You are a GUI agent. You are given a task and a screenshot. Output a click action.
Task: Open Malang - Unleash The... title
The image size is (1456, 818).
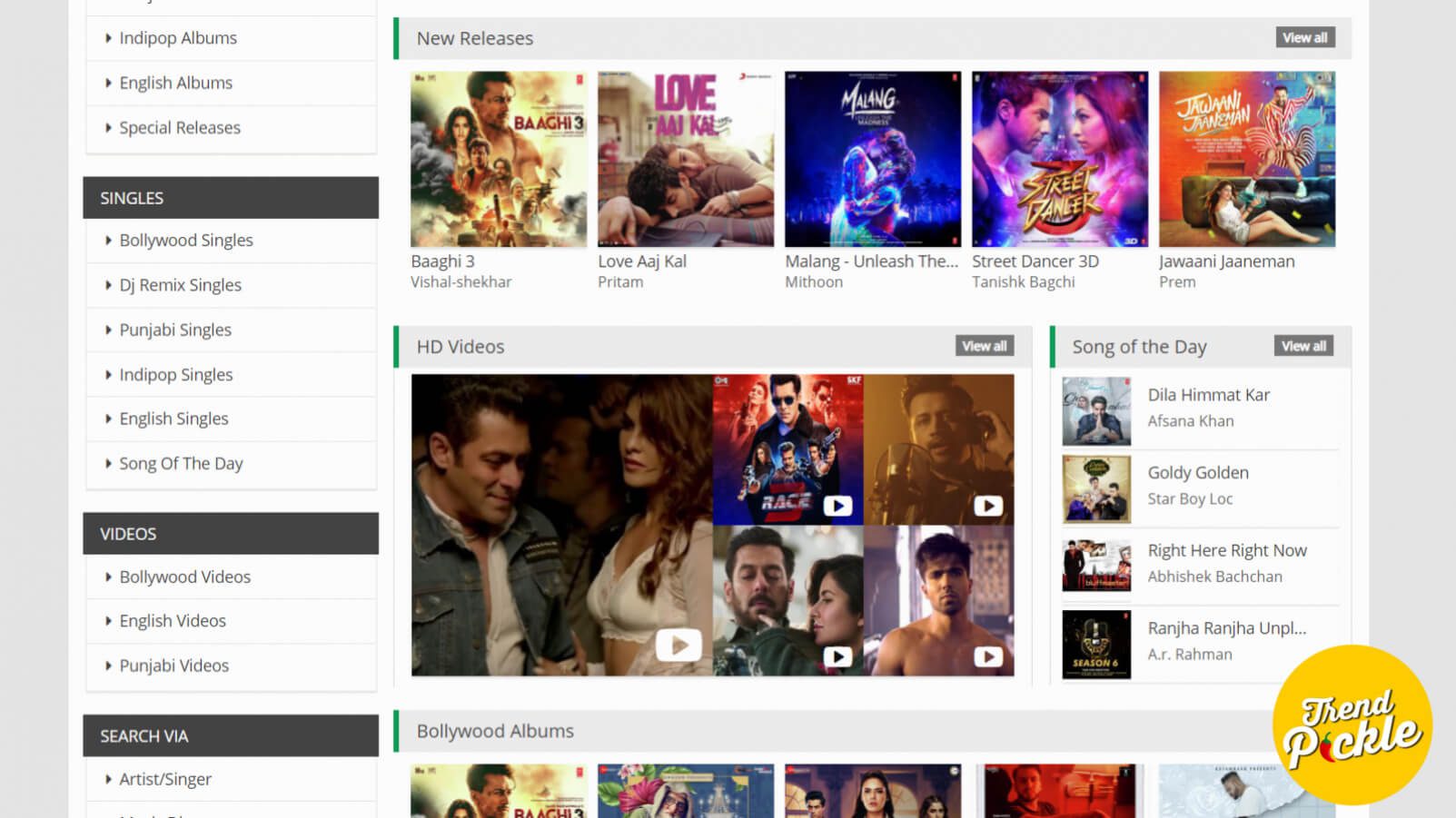tap(871, 261)
